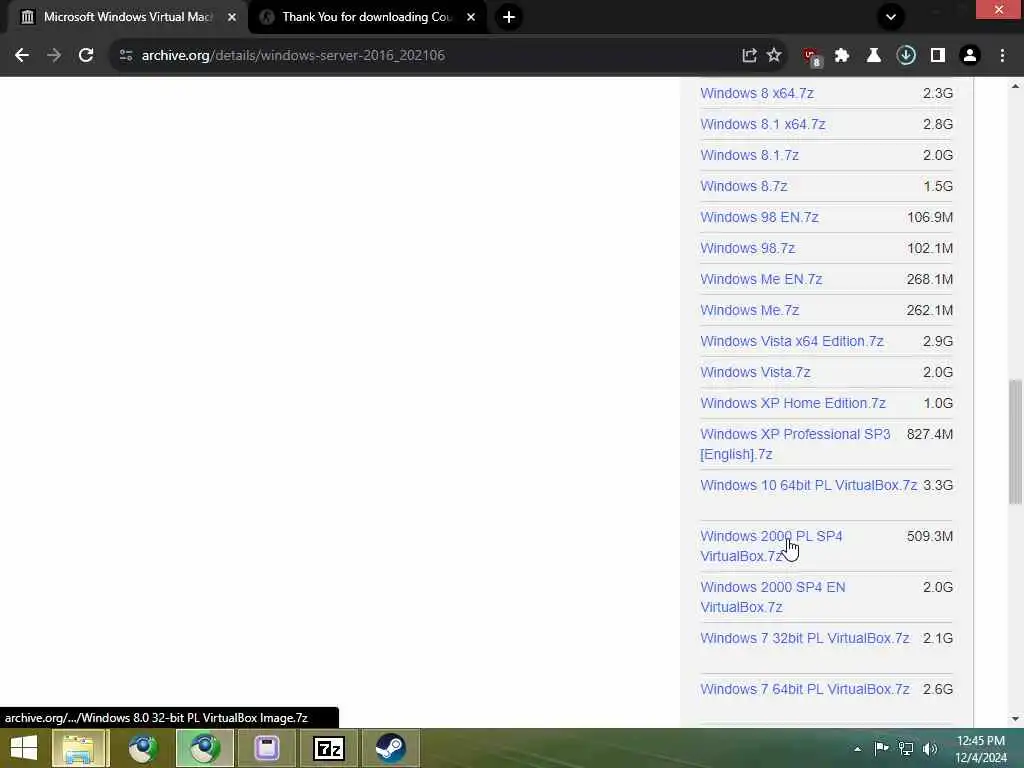Open the clock showing 12:45 PM

(981, 749)
